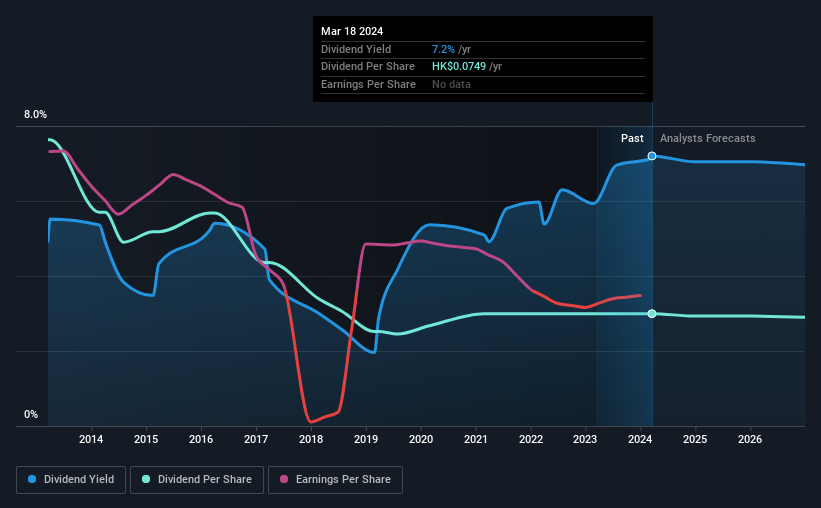The height and width of the screenshot is (508, 821).
Task: Click the 2017 x-axis label
Action: 256,439
